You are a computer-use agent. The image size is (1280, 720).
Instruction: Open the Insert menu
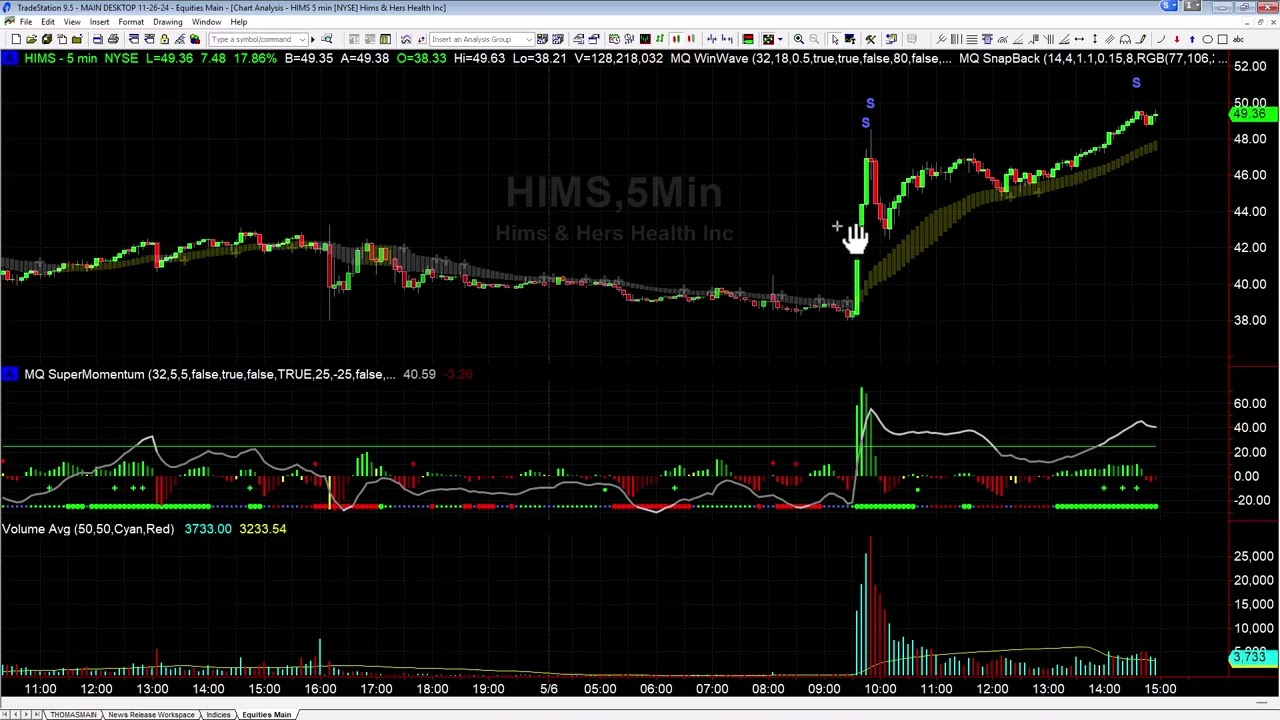(x=100, y=22)
